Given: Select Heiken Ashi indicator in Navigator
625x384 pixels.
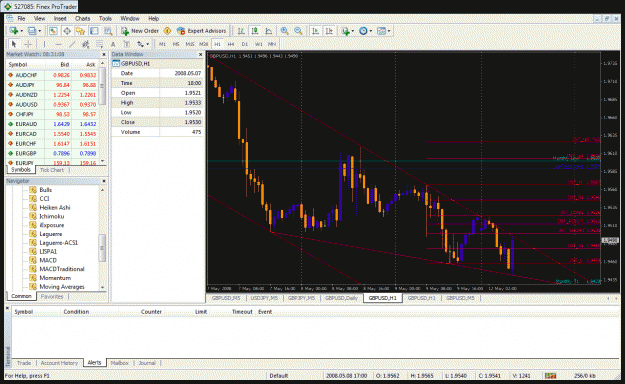Looking at the screenshot, I should pos(55,207).
